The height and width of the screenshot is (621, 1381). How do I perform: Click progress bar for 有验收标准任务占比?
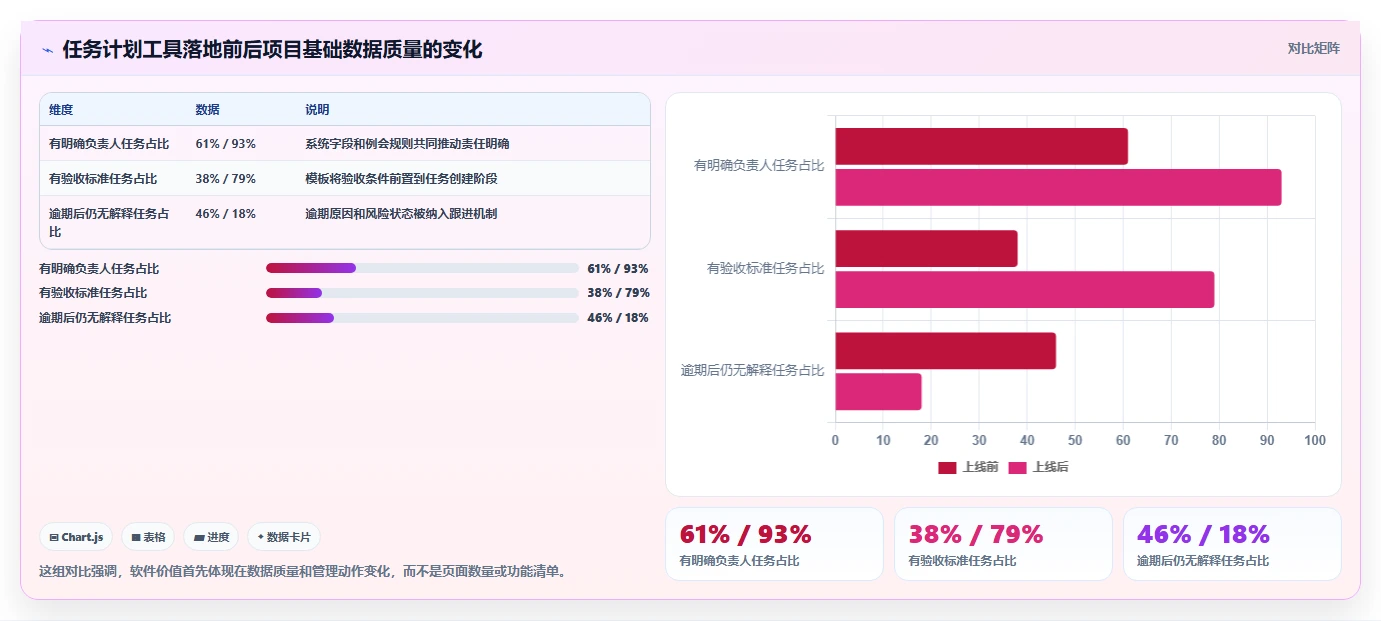(422, 293)
